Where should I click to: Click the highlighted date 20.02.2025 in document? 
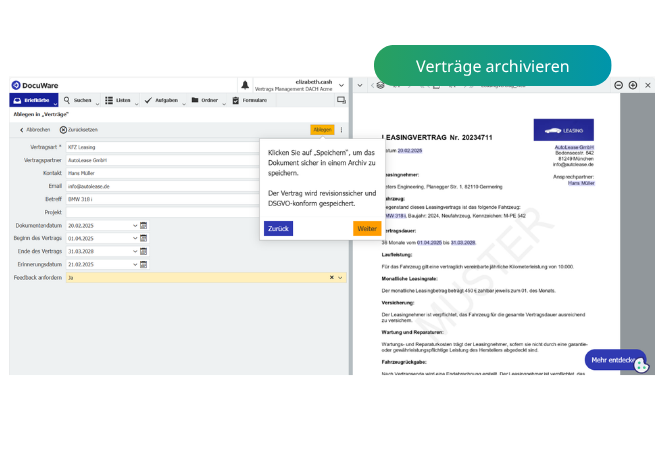coord(410,150)
